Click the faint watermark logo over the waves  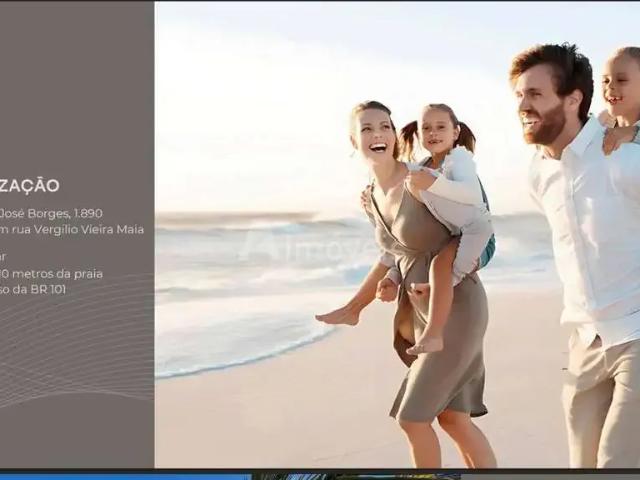click(x=306, y=248)
